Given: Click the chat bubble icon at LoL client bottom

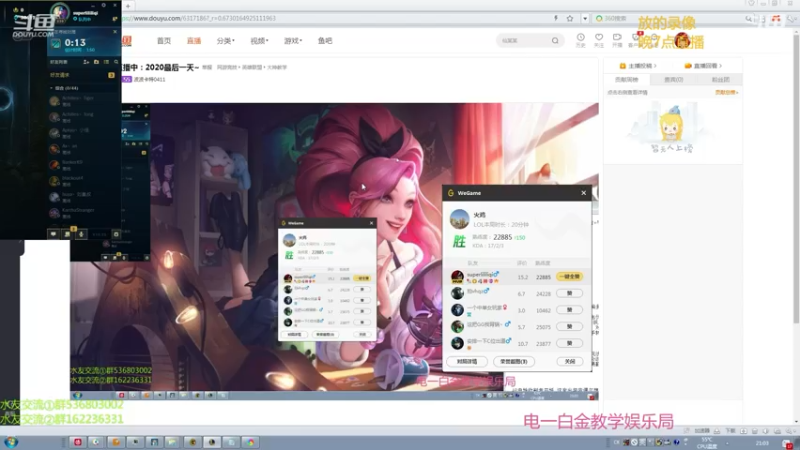Looking at the screenshot, I should [x=53, y=234].
